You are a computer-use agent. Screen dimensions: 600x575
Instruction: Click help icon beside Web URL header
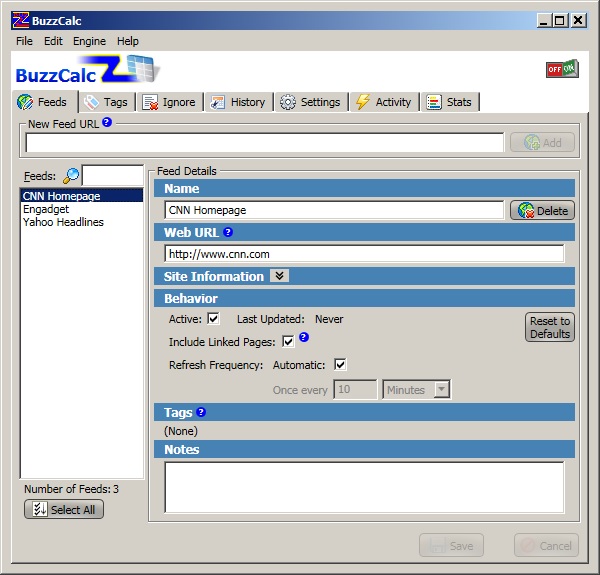pyautogui.click(x=228, y=232)
